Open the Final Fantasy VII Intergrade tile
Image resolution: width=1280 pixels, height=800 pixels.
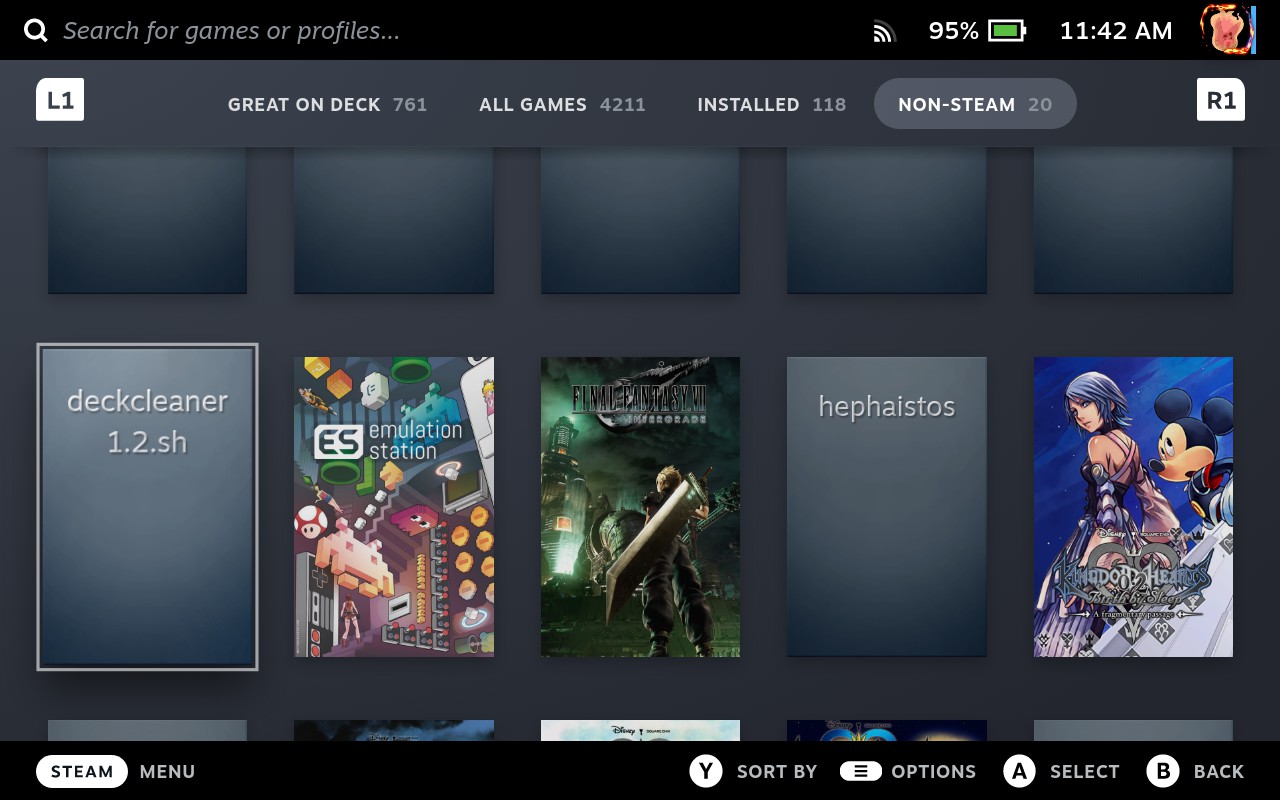(x=640, y=507)
